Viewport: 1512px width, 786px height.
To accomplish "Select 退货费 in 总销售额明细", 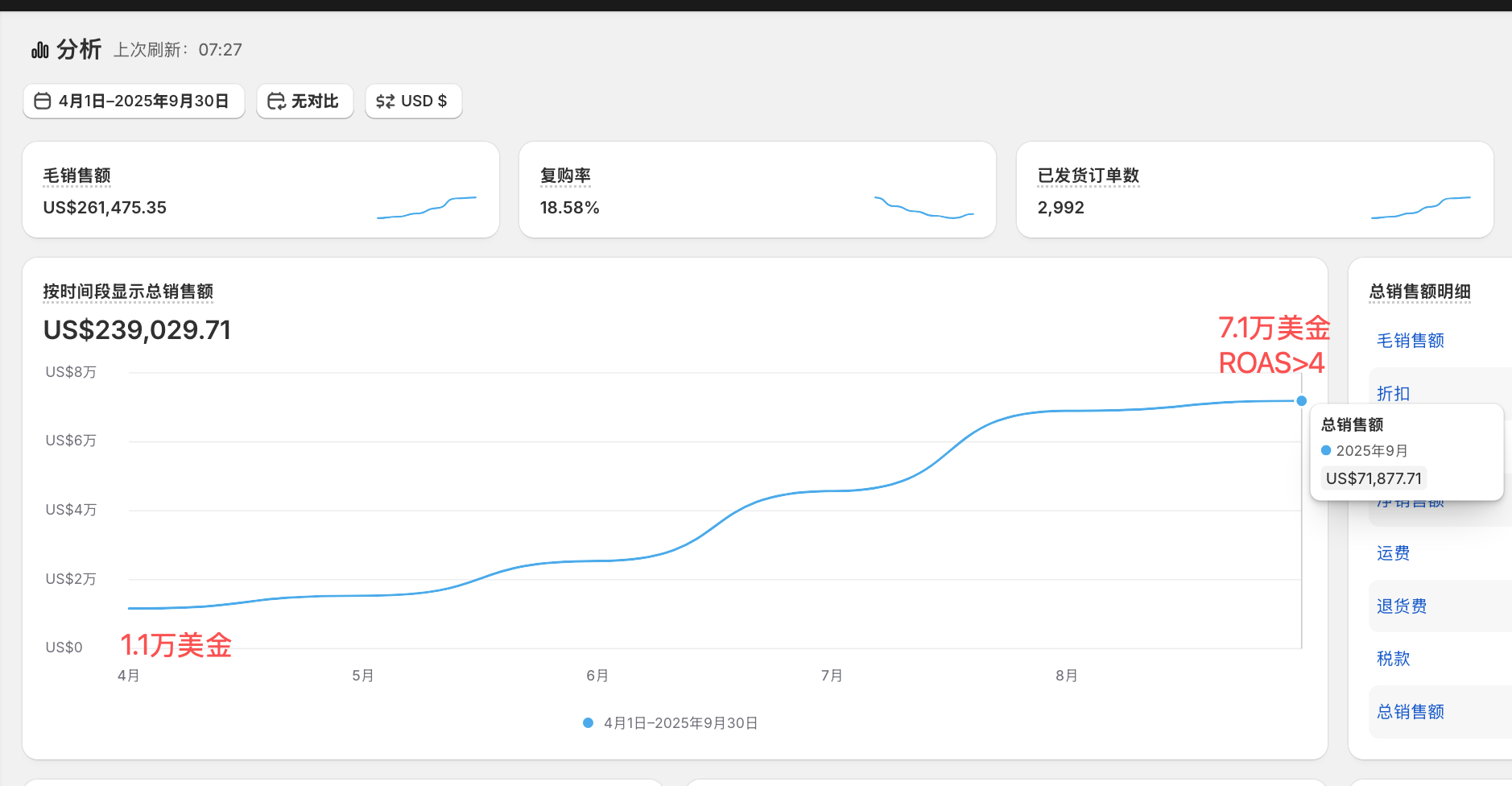I will (1402, 606).
